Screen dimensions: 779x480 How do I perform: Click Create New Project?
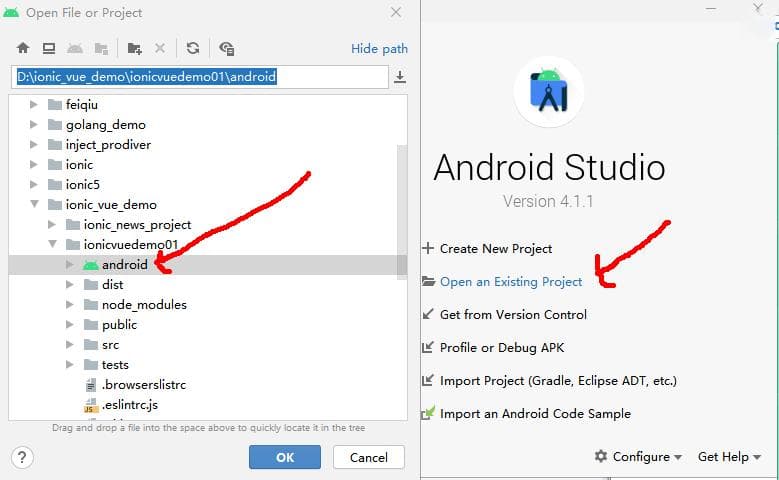click(x=496, y=248)
